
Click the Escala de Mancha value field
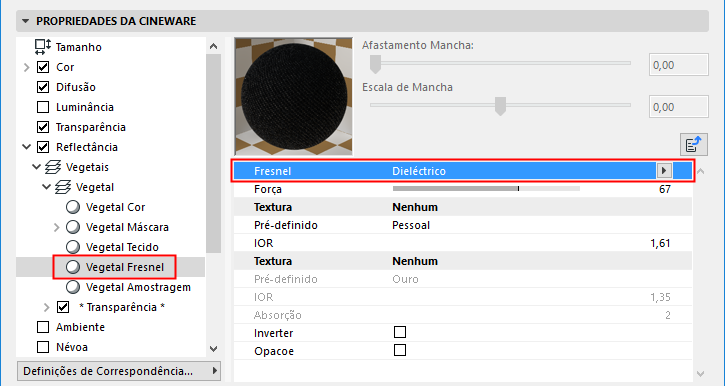[x=679, y=107]
